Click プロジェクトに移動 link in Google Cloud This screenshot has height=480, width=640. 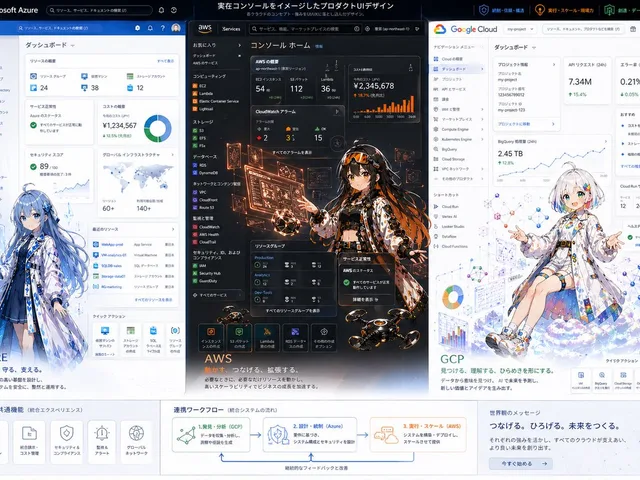click(514, 124)
